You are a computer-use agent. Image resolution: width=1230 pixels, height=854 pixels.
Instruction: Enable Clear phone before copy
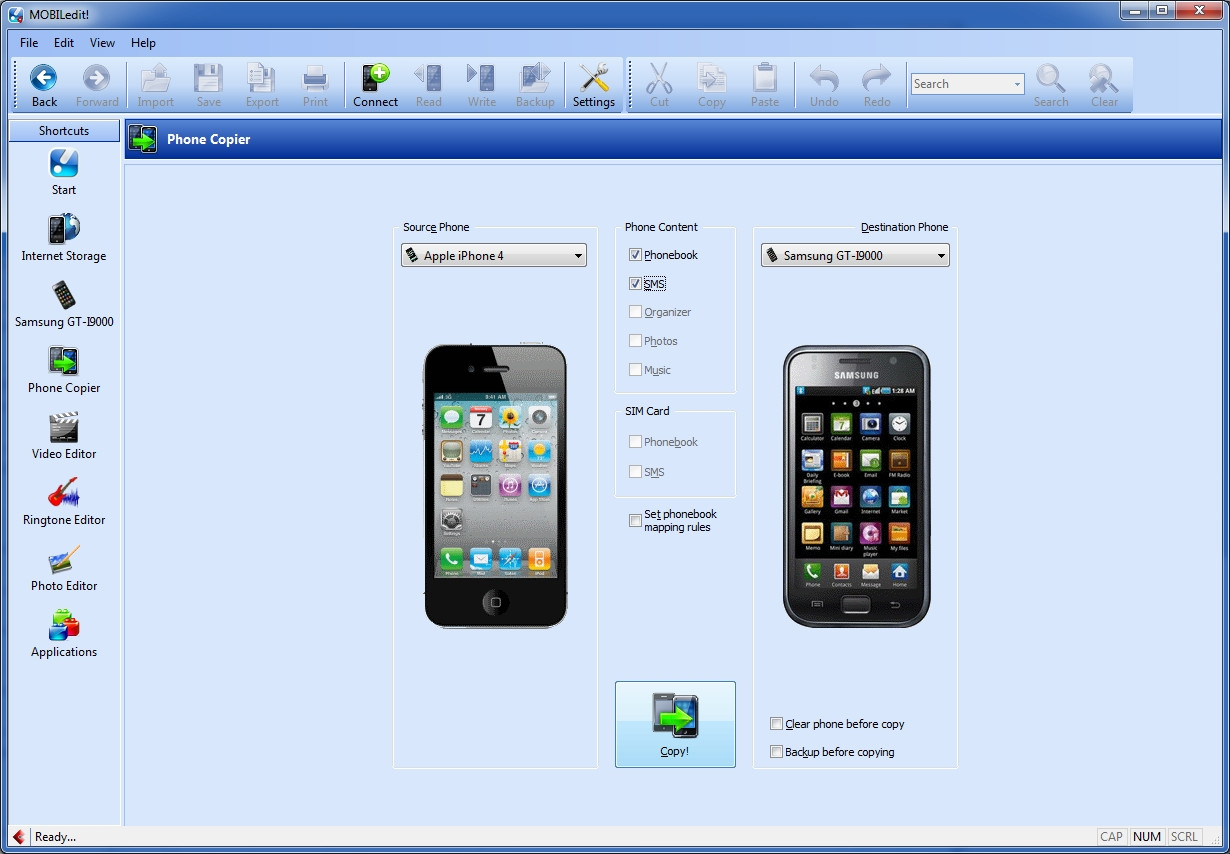[x=776, y=724]
